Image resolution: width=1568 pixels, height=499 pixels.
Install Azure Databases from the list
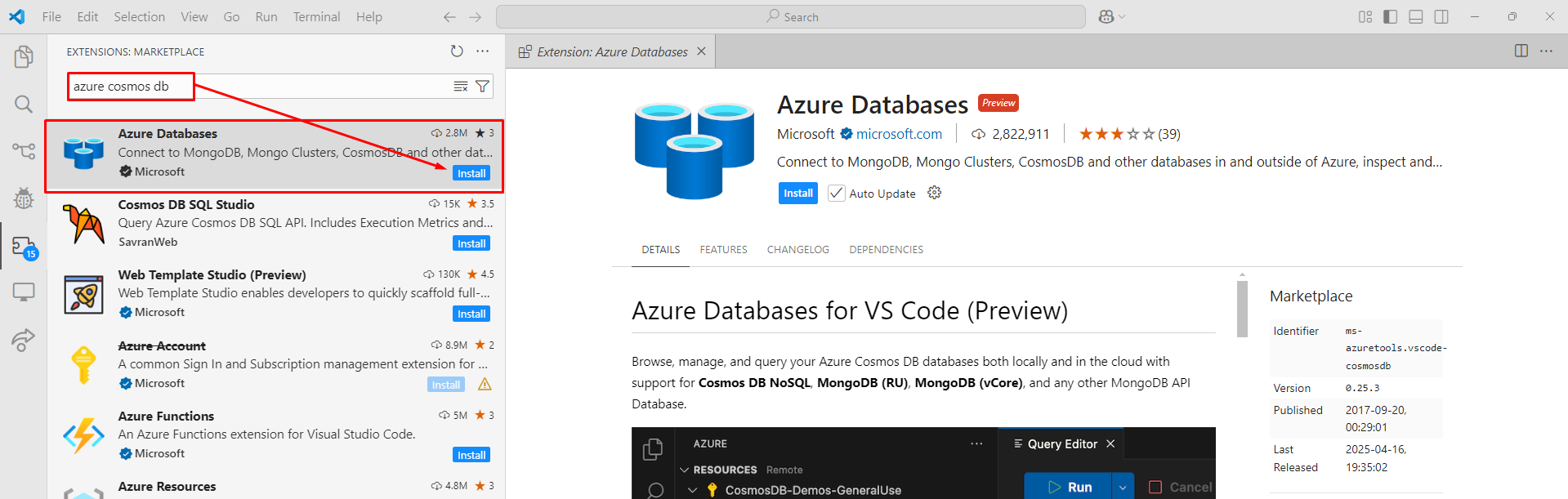pos(471,173)
